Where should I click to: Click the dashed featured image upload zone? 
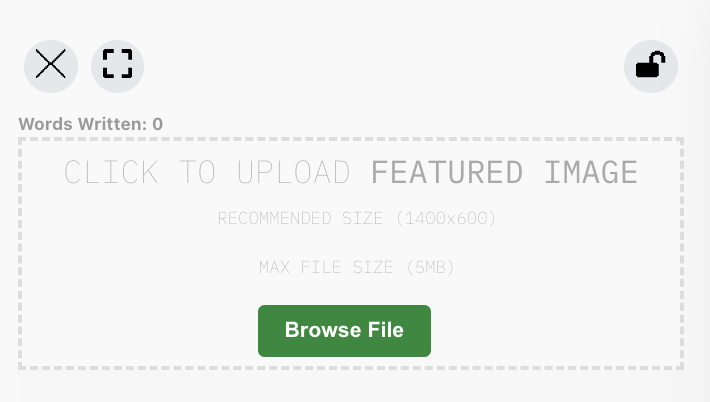[x=351, y=254]
